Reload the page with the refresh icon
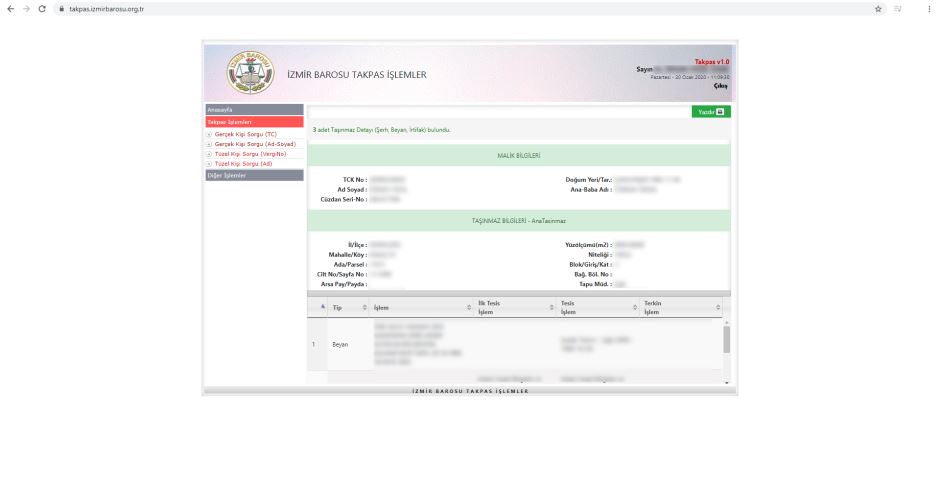The image size is (940, 492). point(42,9)
